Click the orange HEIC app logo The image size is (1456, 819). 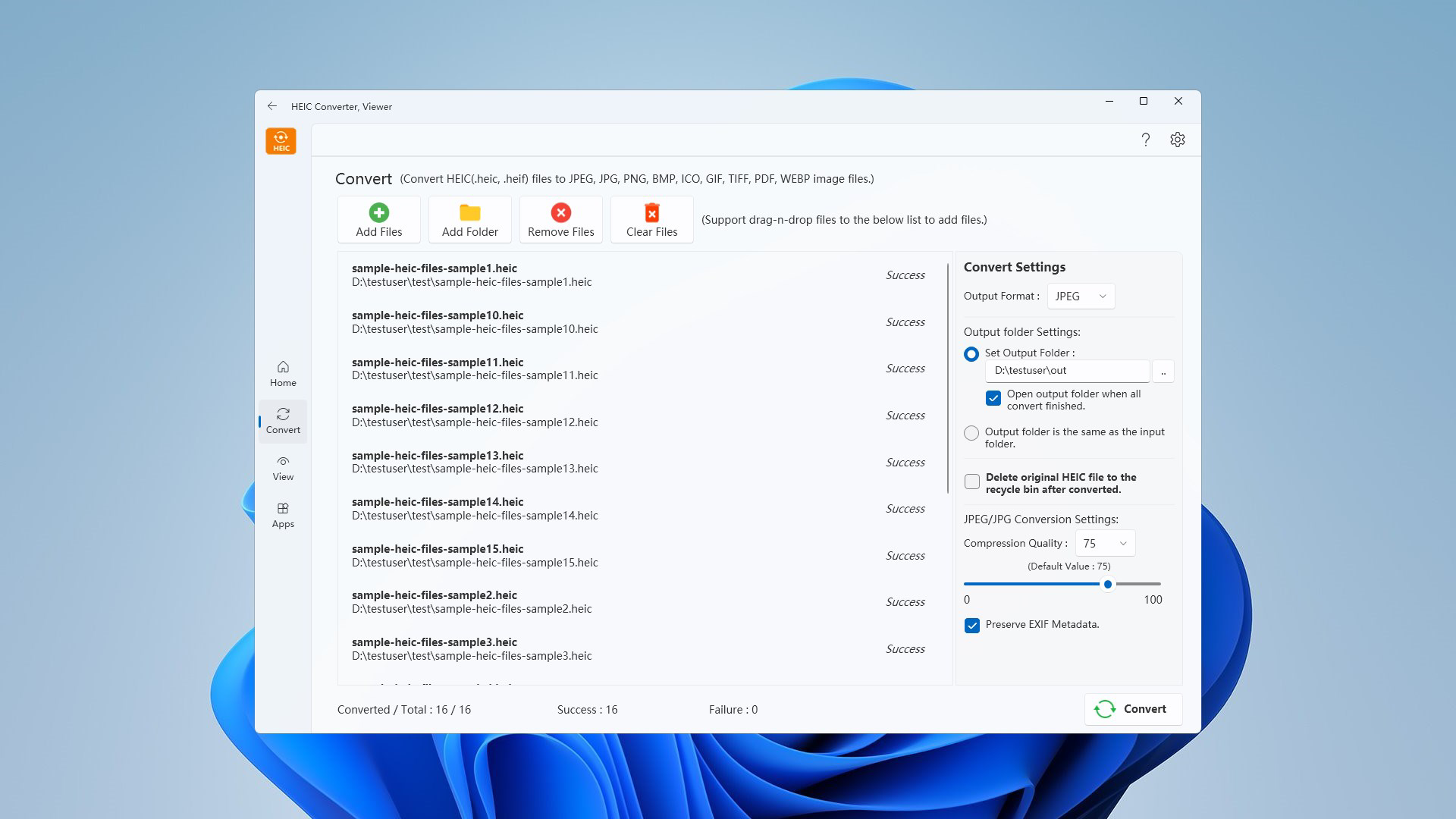coord(281,141)
